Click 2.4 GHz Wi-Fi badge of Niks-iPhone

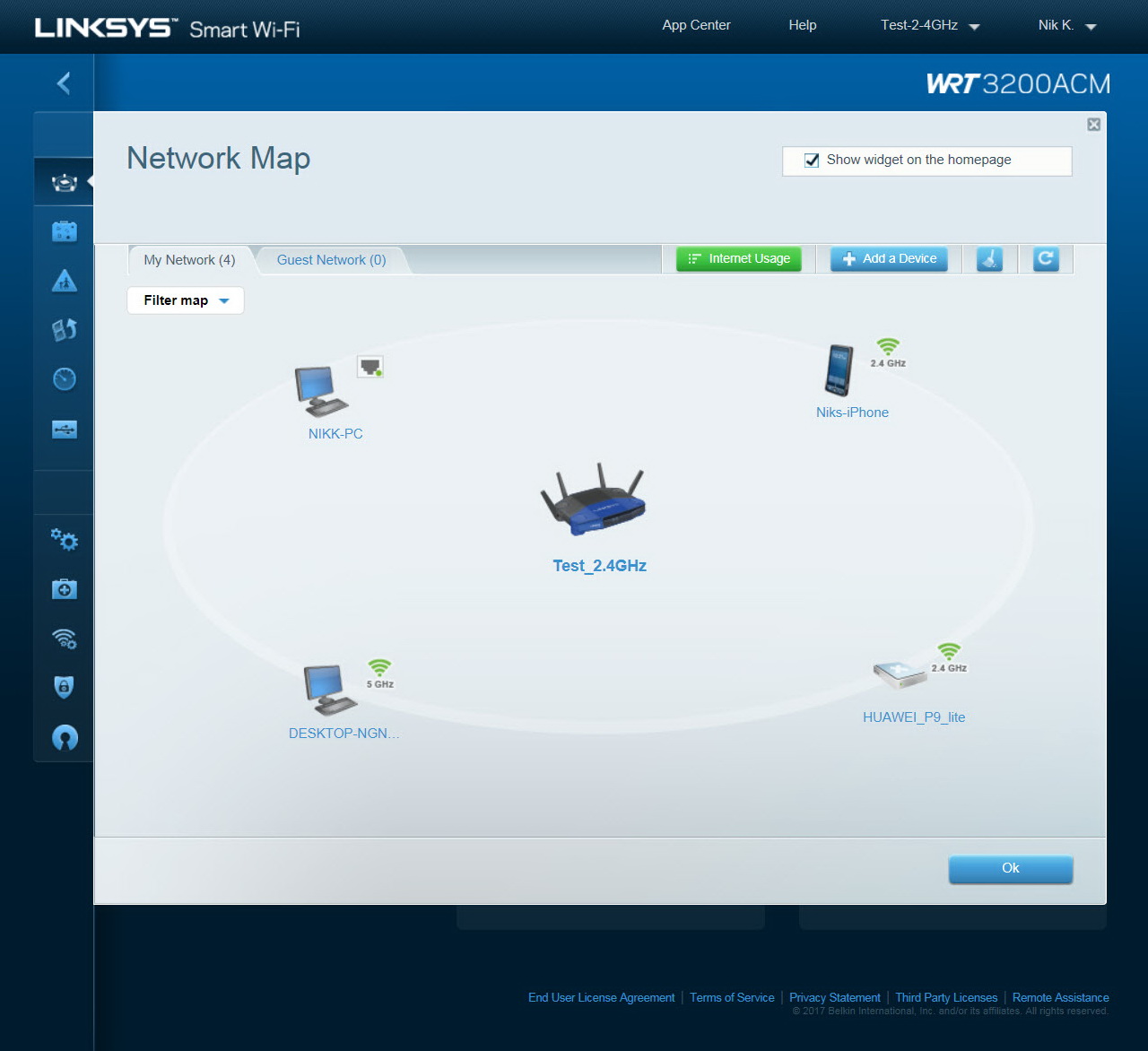[x=888, y=352]
